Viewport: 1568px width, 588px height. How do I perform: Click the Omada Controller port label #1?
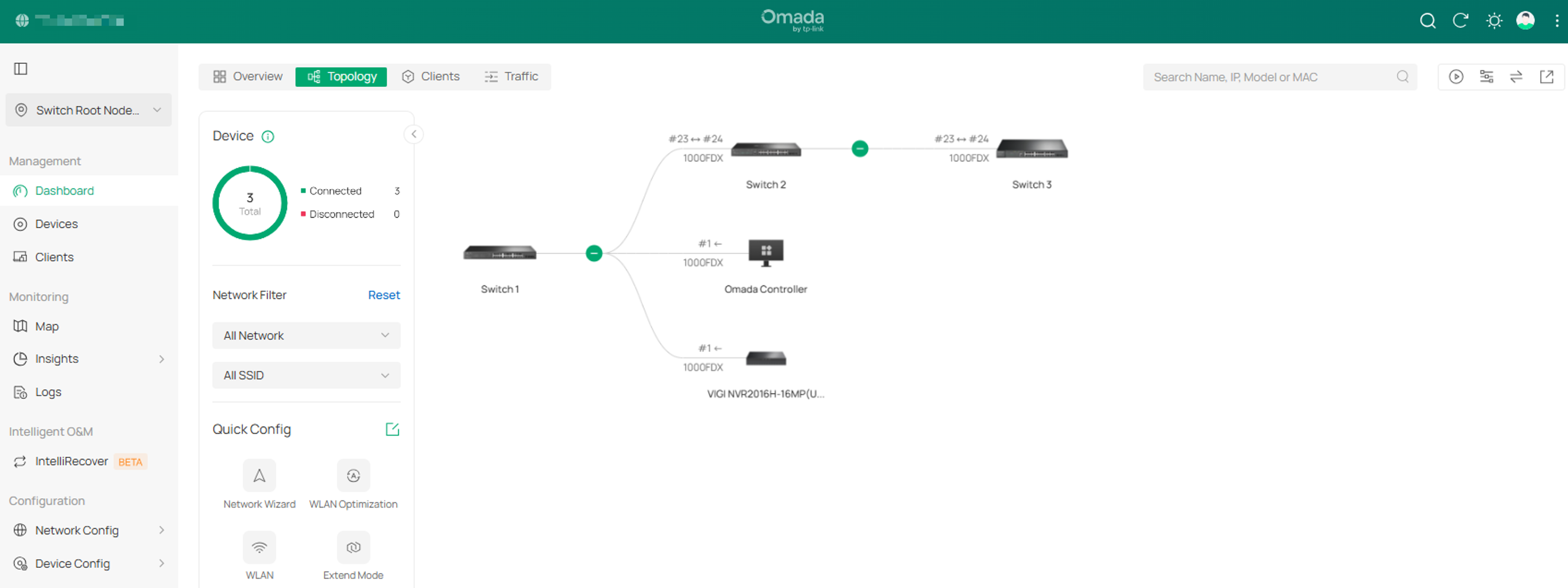[710, 244]
